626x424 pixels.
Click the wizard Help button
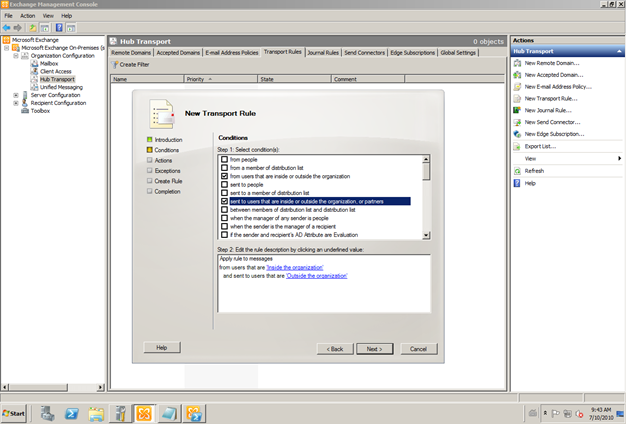point(162,348)
